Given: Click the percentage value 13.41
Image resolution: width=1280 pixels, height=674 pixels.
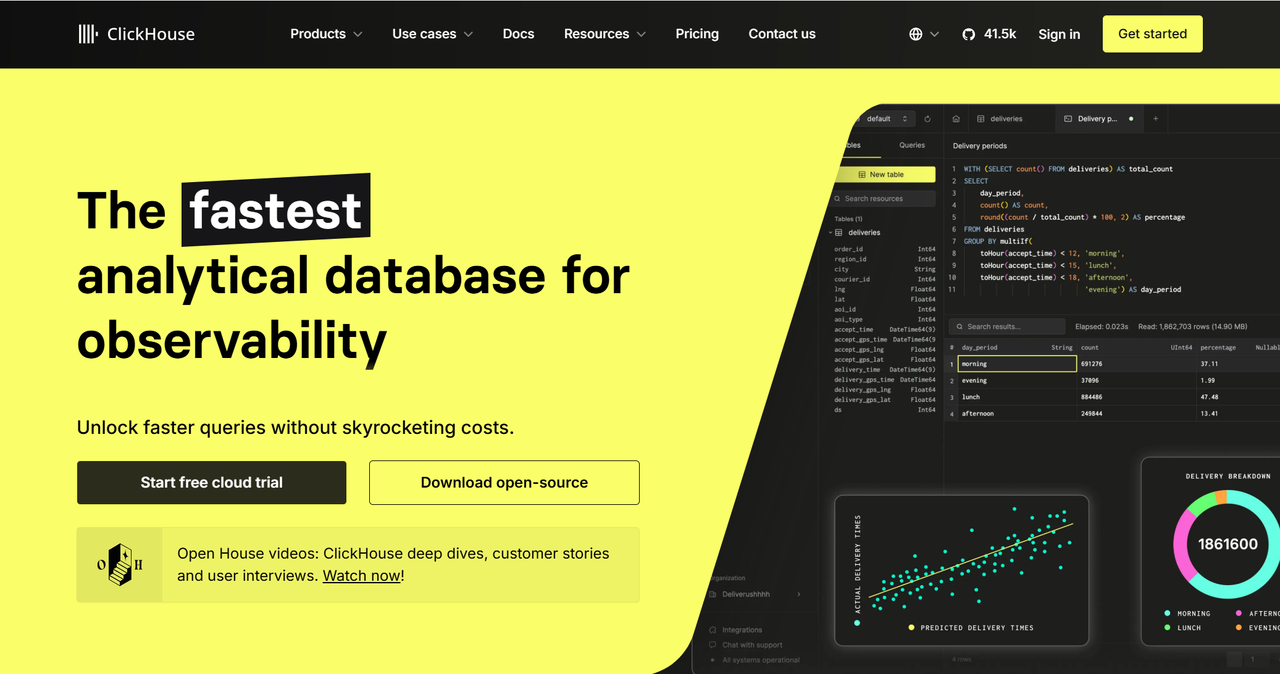Looking at the screenshot, I should coord(1209,413).
